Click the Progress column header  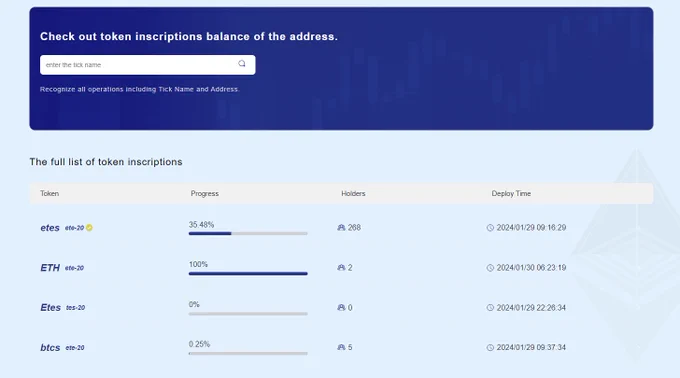coord(205,193)
